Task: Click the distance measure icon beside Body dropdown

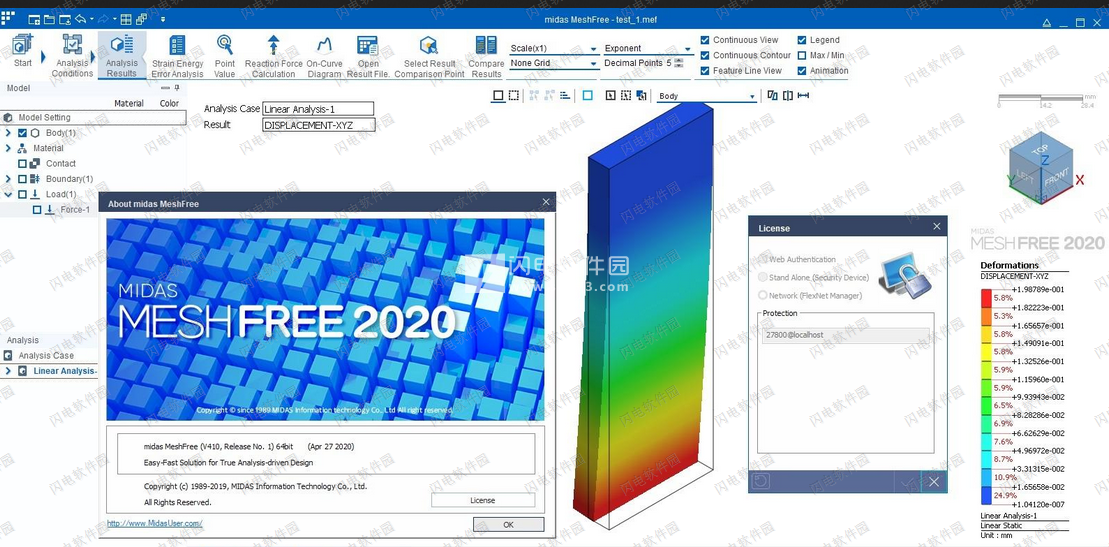Action: [x=803, y=96]
